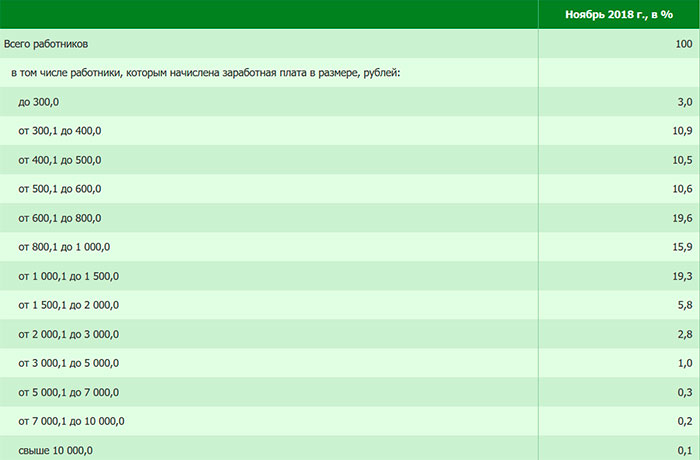Select the 19,3 value cell
Viewport: 700px width, 460px height.
click(x=683, y=276)
